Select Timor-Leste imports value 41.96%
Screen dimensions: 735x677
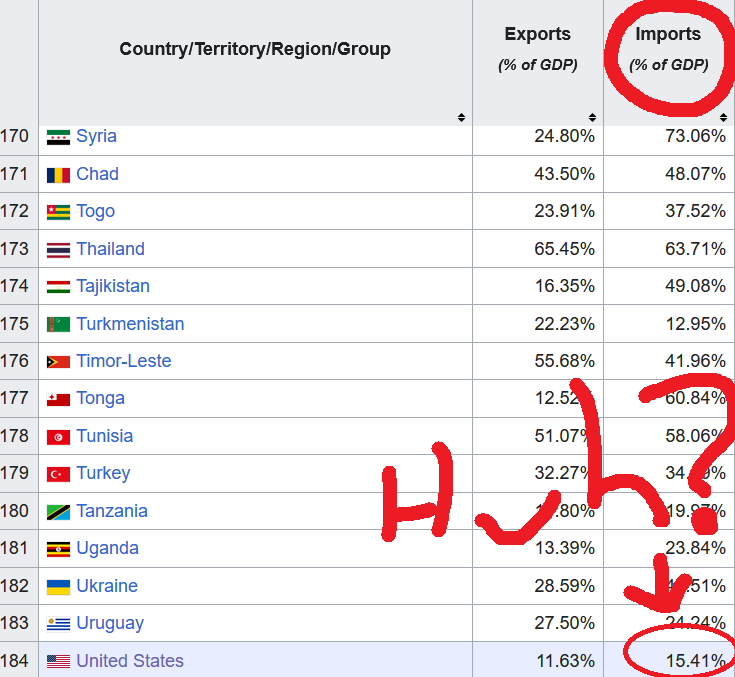pos(695,361)
